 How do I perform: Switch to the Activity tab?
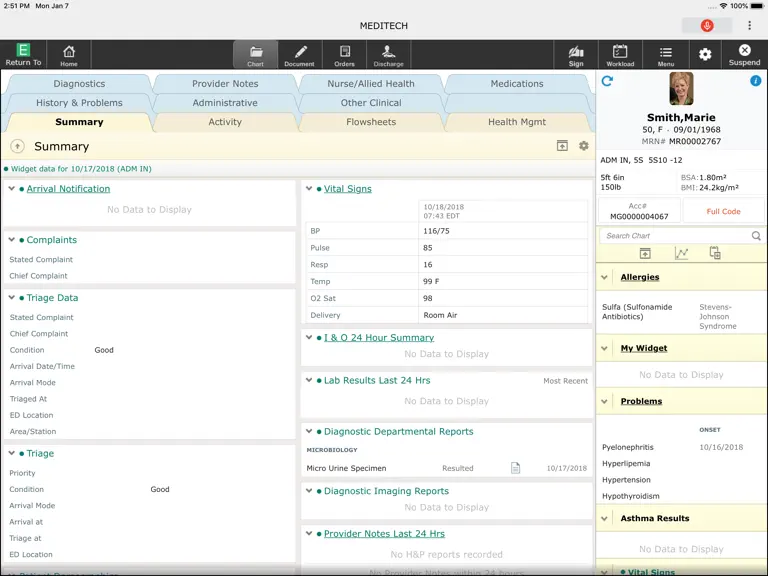[225, 122]
